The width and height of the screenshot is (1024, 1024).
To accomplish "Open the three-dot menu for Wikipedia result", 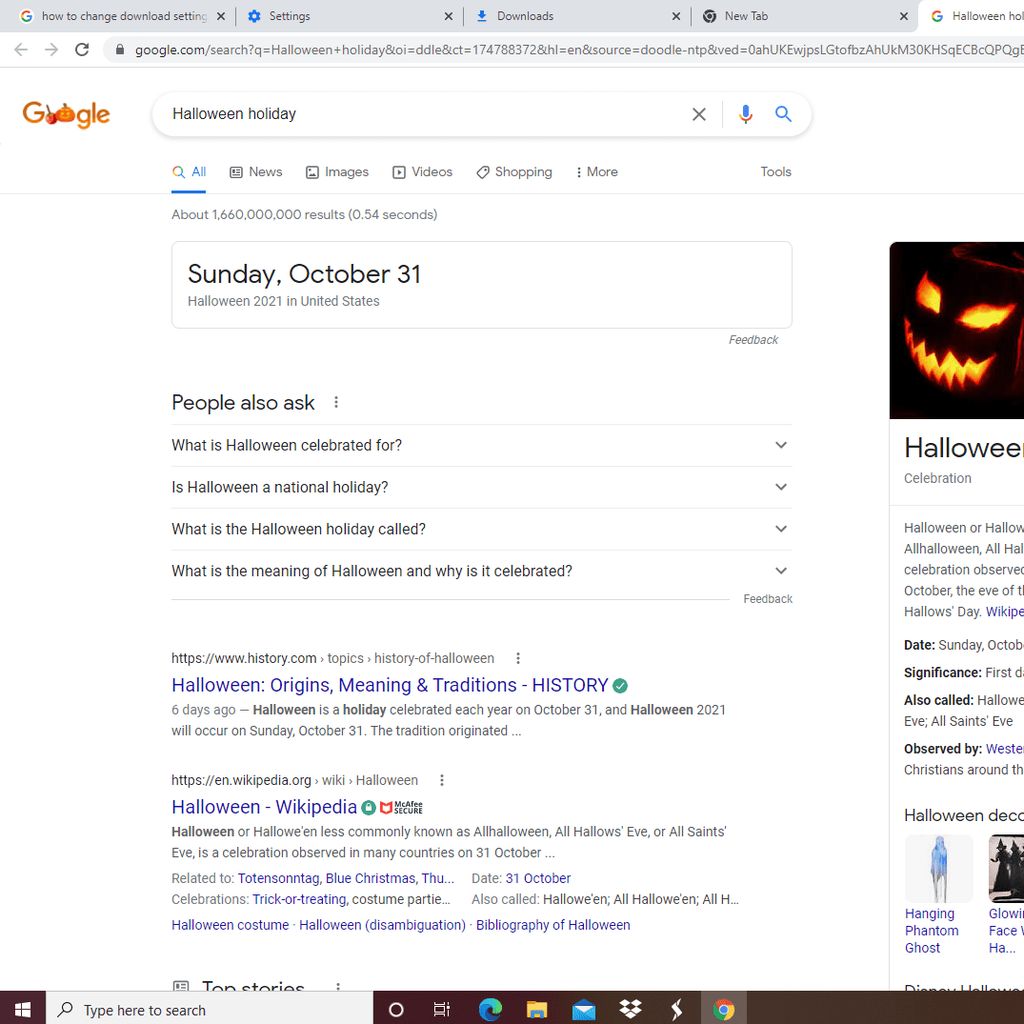I will (441, 780).
